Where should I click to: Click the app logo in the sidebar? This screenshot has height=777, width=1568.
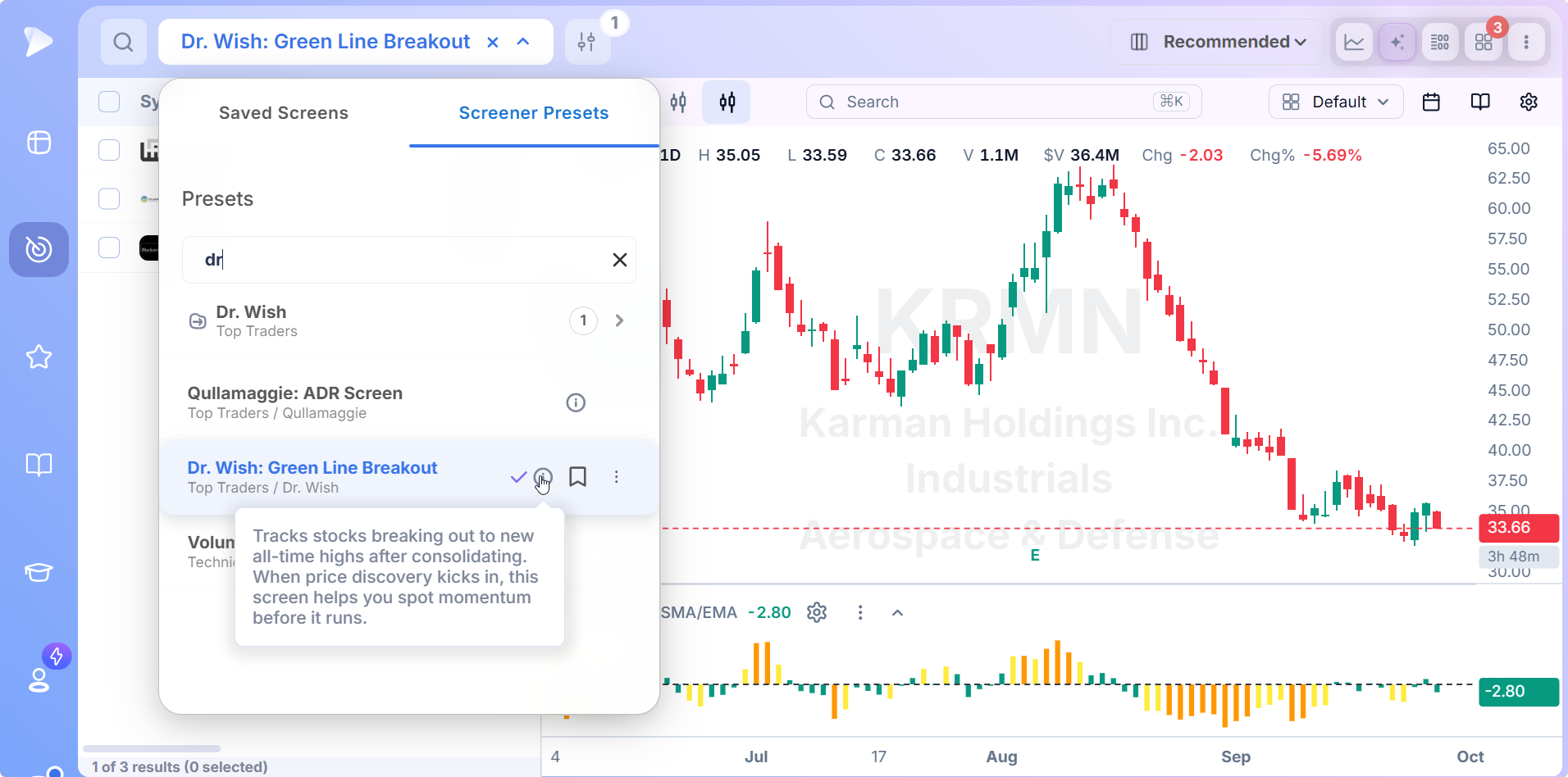pos(38,41)
